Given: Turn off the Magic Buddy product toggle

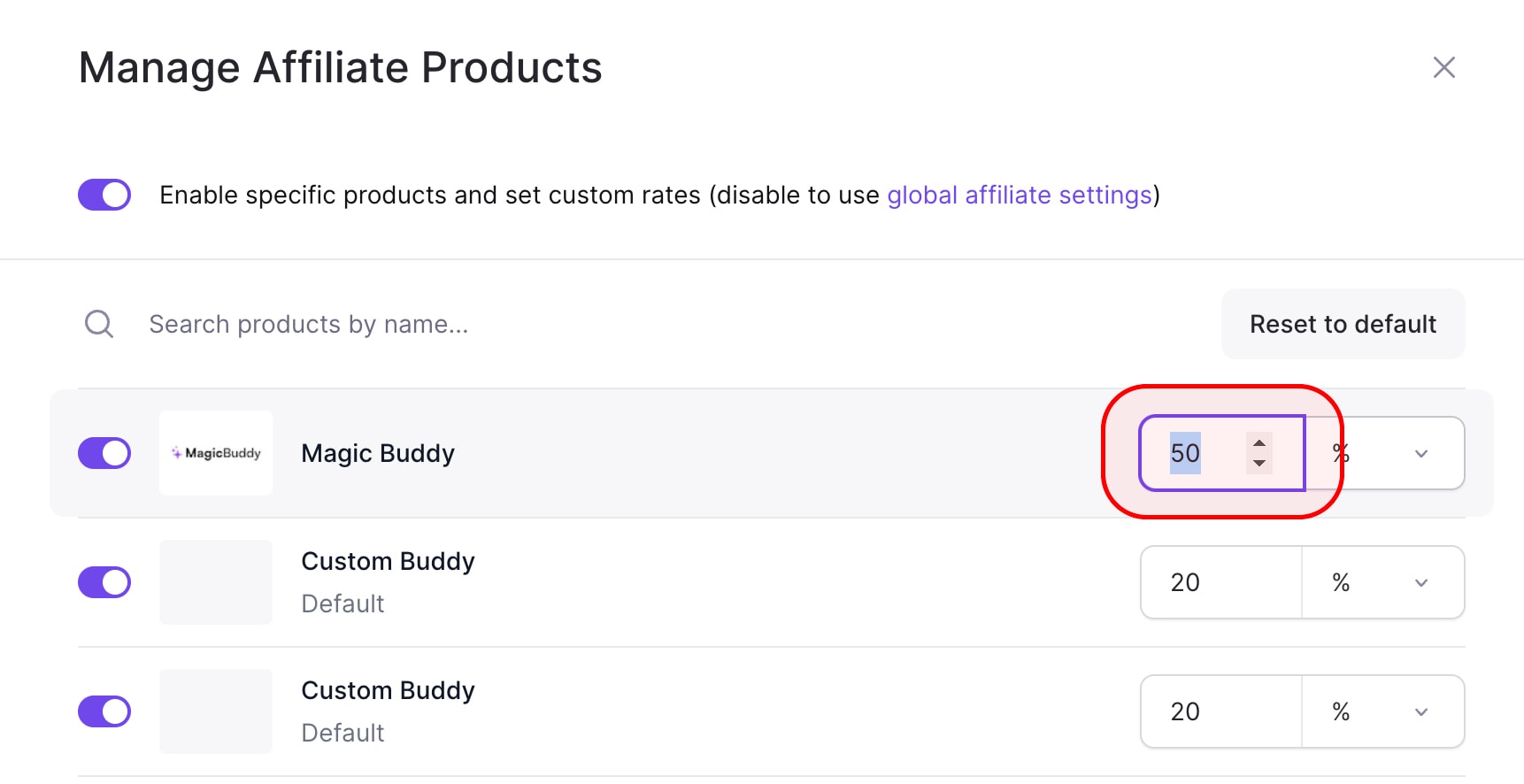Looking at the screenshot, I should 104,453.
